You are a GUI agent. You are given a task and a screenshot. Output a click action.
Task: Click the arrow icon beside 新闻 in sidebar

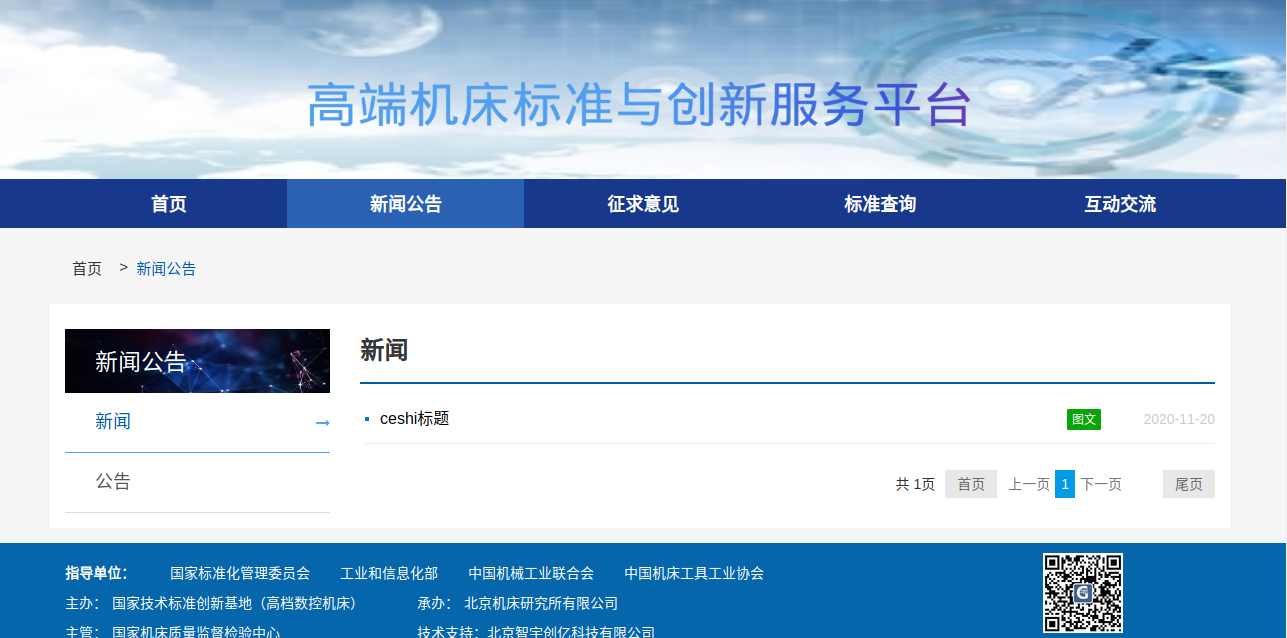point(322,423)
